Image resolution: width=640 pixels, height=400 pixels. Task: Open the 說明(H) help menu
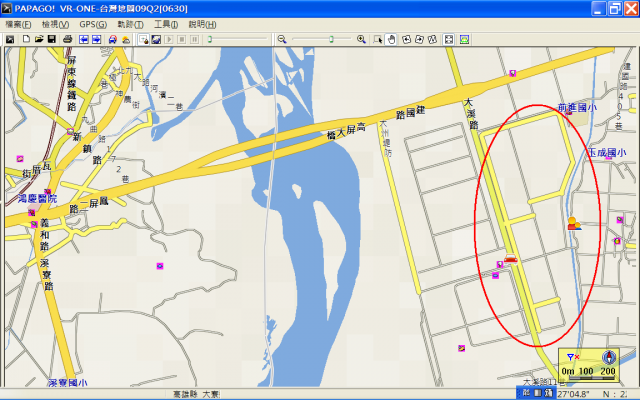pyautogui.click(x=202, y=24)
